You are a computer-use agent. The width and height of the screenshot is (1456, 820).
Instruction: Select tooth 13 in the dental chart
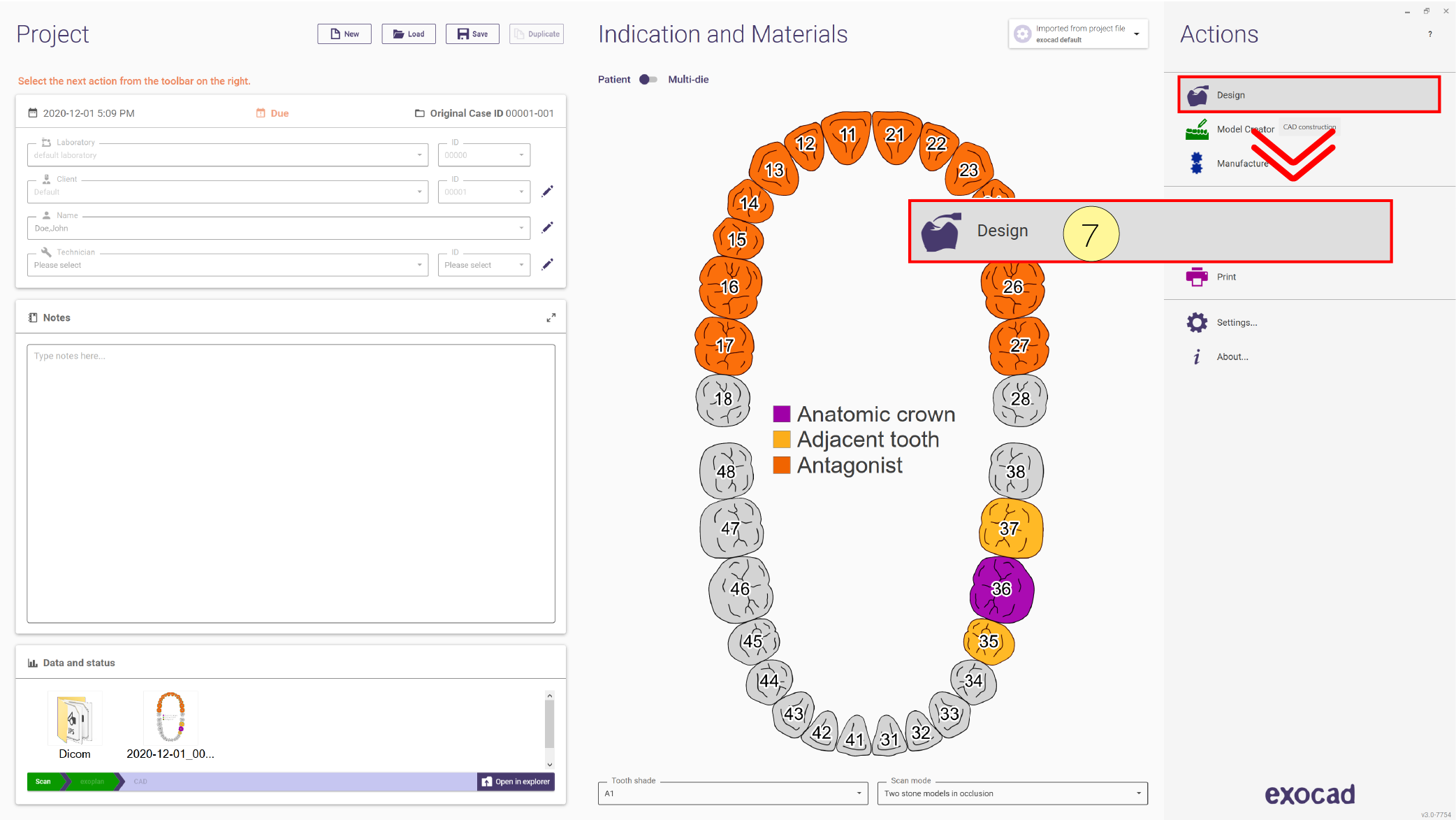coord(774,170)
